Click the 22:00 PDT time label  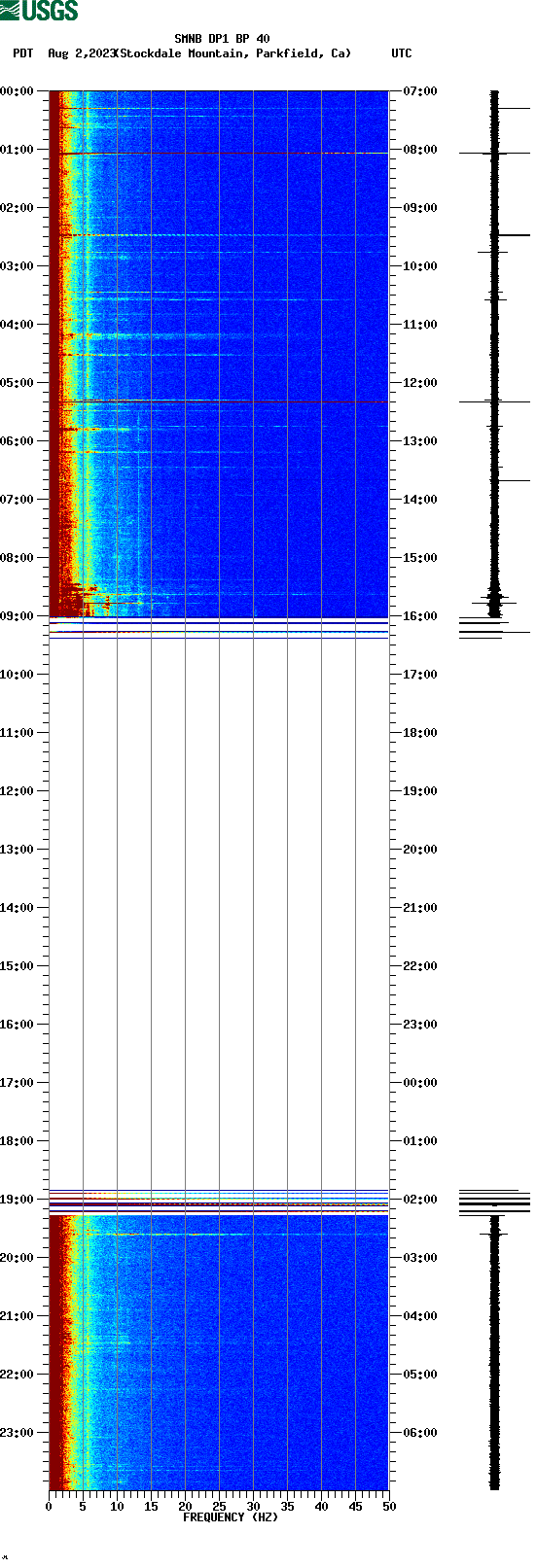18,1375
